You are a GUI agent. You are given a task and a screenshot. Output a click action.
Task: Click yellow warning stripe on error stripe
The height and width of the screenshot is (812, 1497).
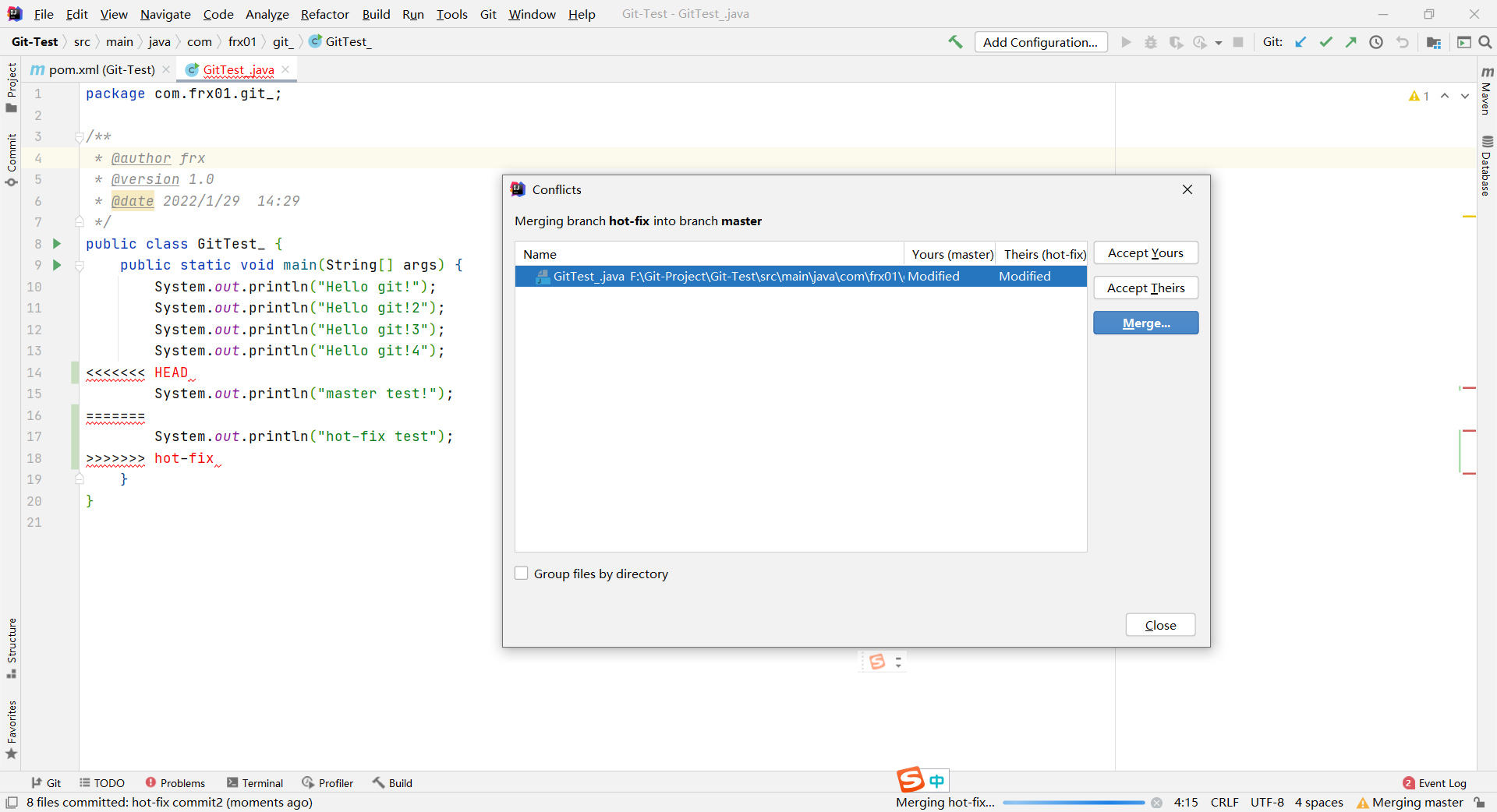click(x=1469, y=217)
